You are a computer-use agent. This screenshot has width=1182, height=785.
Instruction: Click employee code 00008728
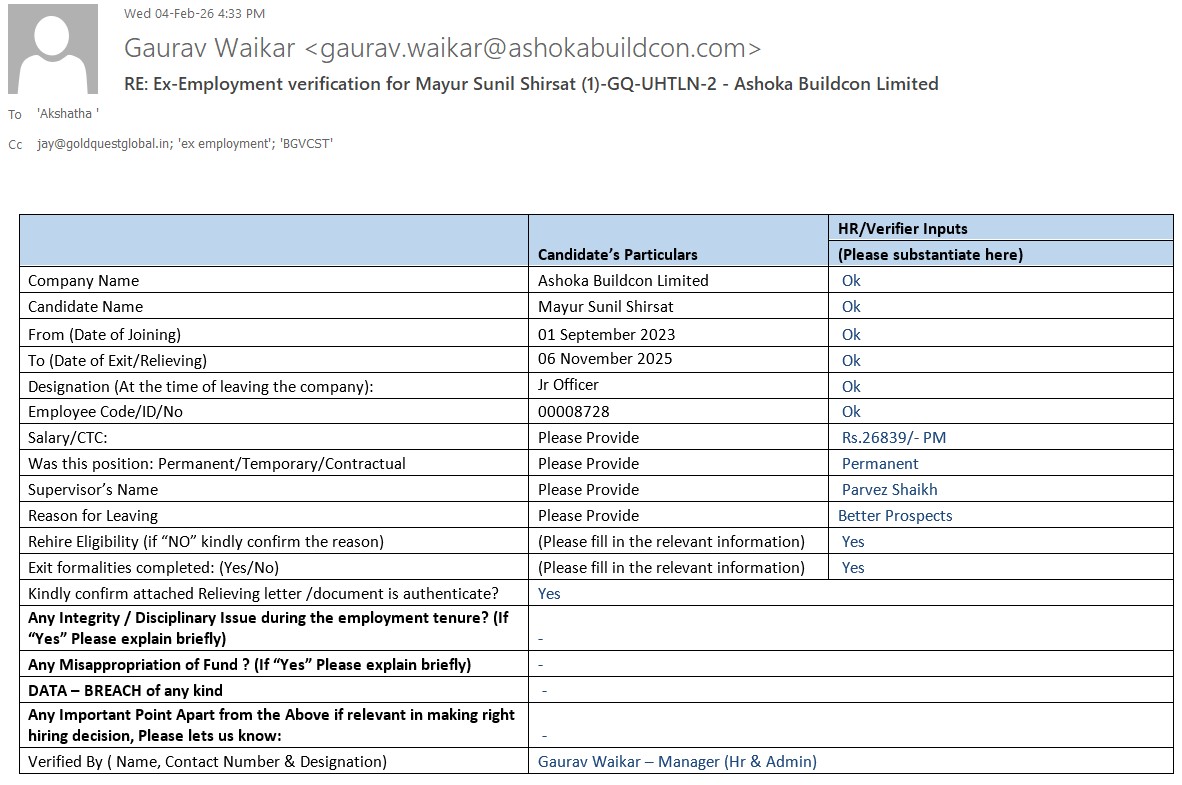tap(573, 412)
